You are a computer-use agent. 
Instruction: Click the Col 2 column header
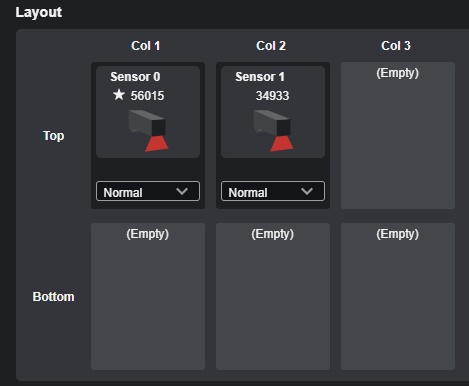coord(271,46)
